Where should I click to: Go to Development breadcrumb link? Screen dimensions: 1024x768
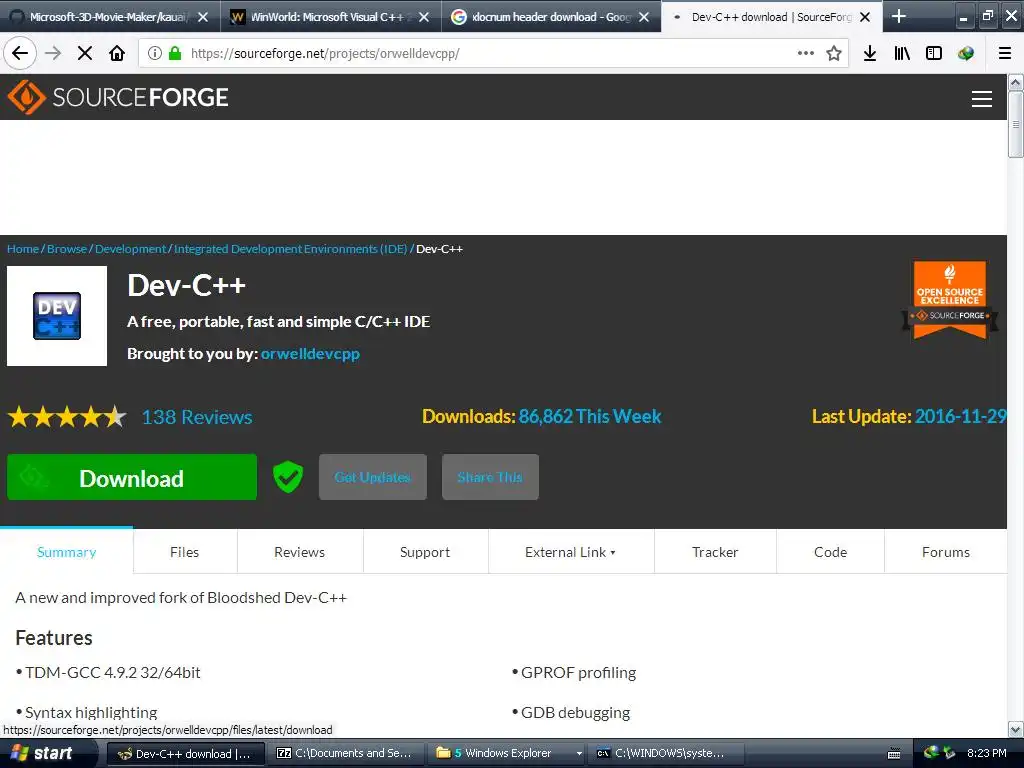click(x=131, y=249)
